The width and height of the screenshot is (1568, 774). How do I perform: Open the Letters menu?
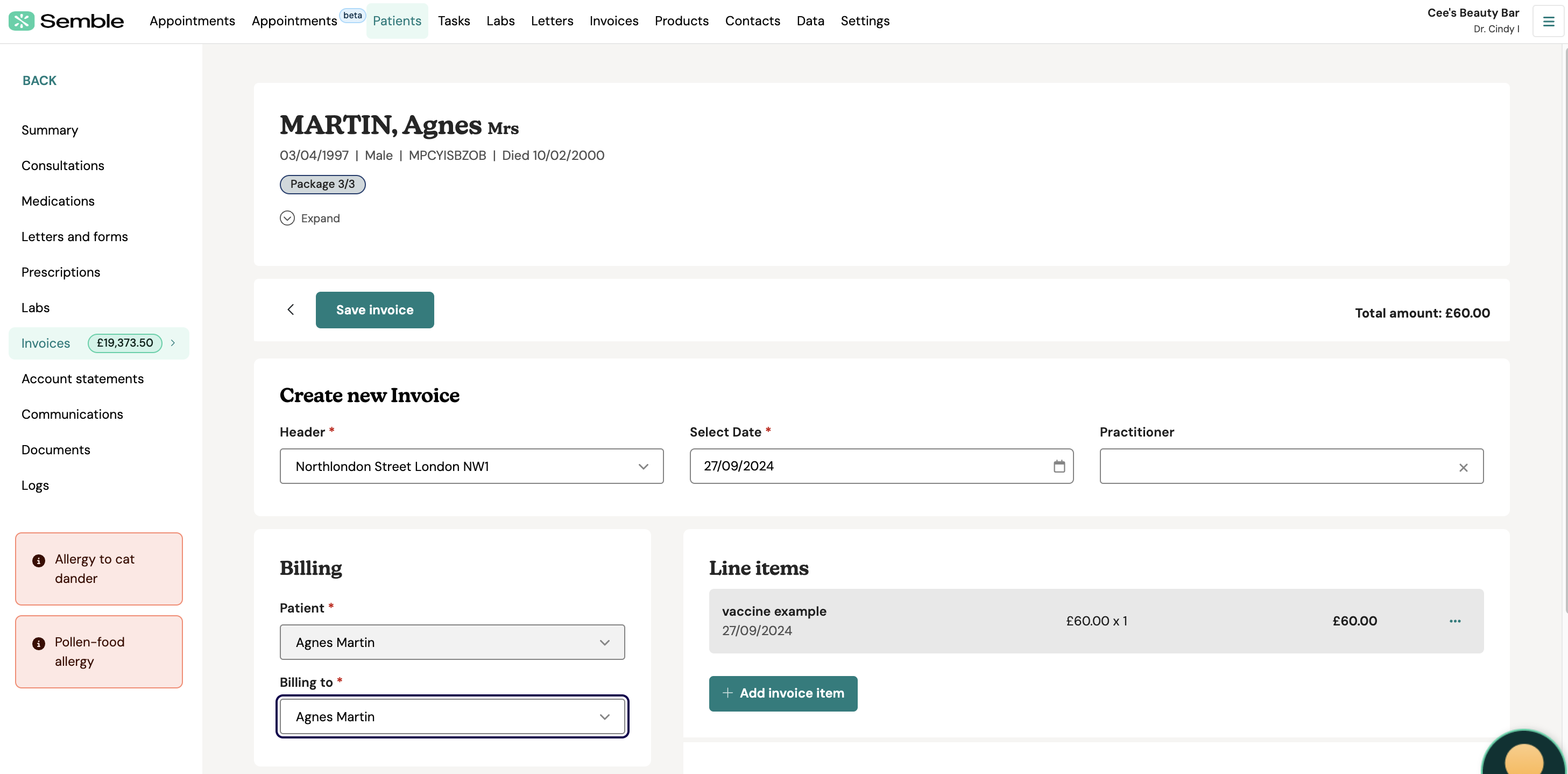[x=552, y=20]
